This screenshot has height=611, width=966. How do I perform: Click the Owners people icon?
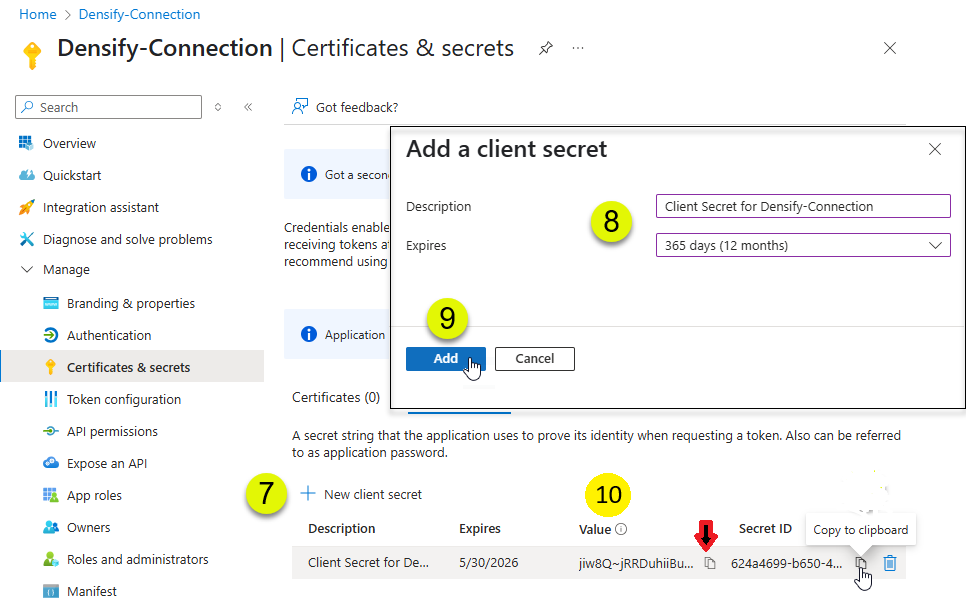click(x=51, y=527)
